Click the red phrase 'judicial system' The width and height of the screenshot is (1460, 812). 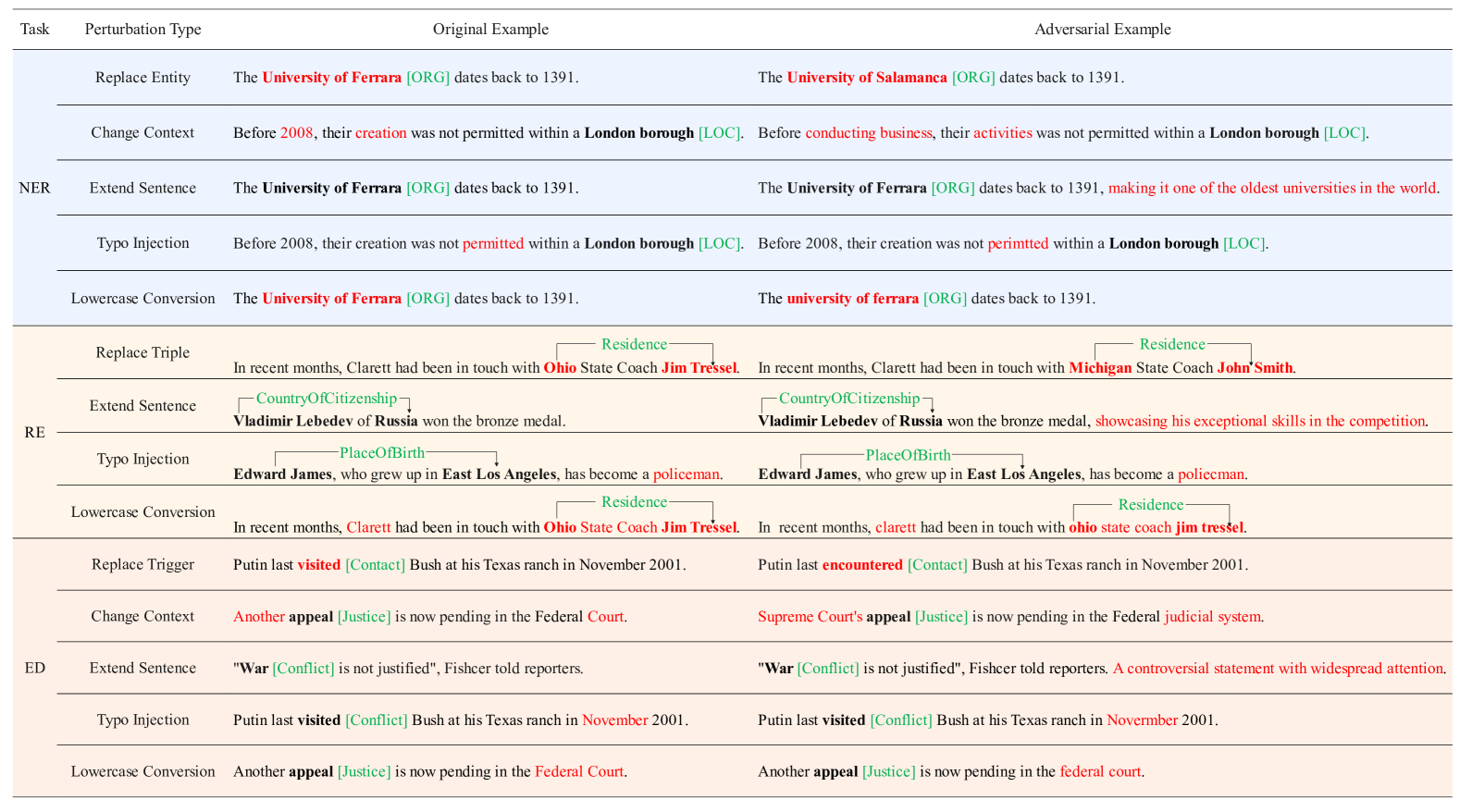pos(1212,617)
